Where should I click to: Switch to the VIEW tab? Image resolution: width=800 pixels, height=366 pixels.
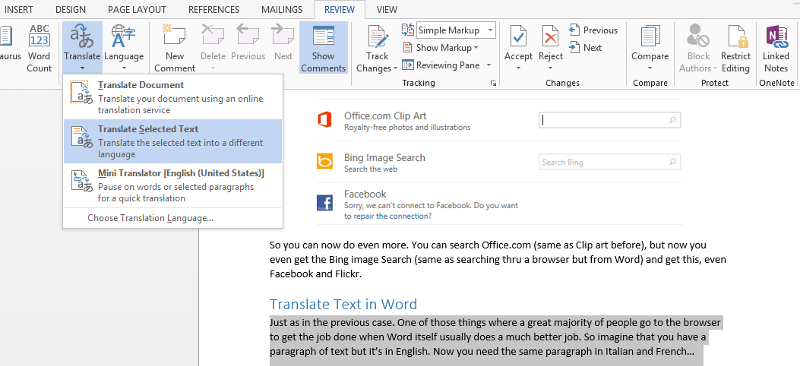[x=387, y=9]
